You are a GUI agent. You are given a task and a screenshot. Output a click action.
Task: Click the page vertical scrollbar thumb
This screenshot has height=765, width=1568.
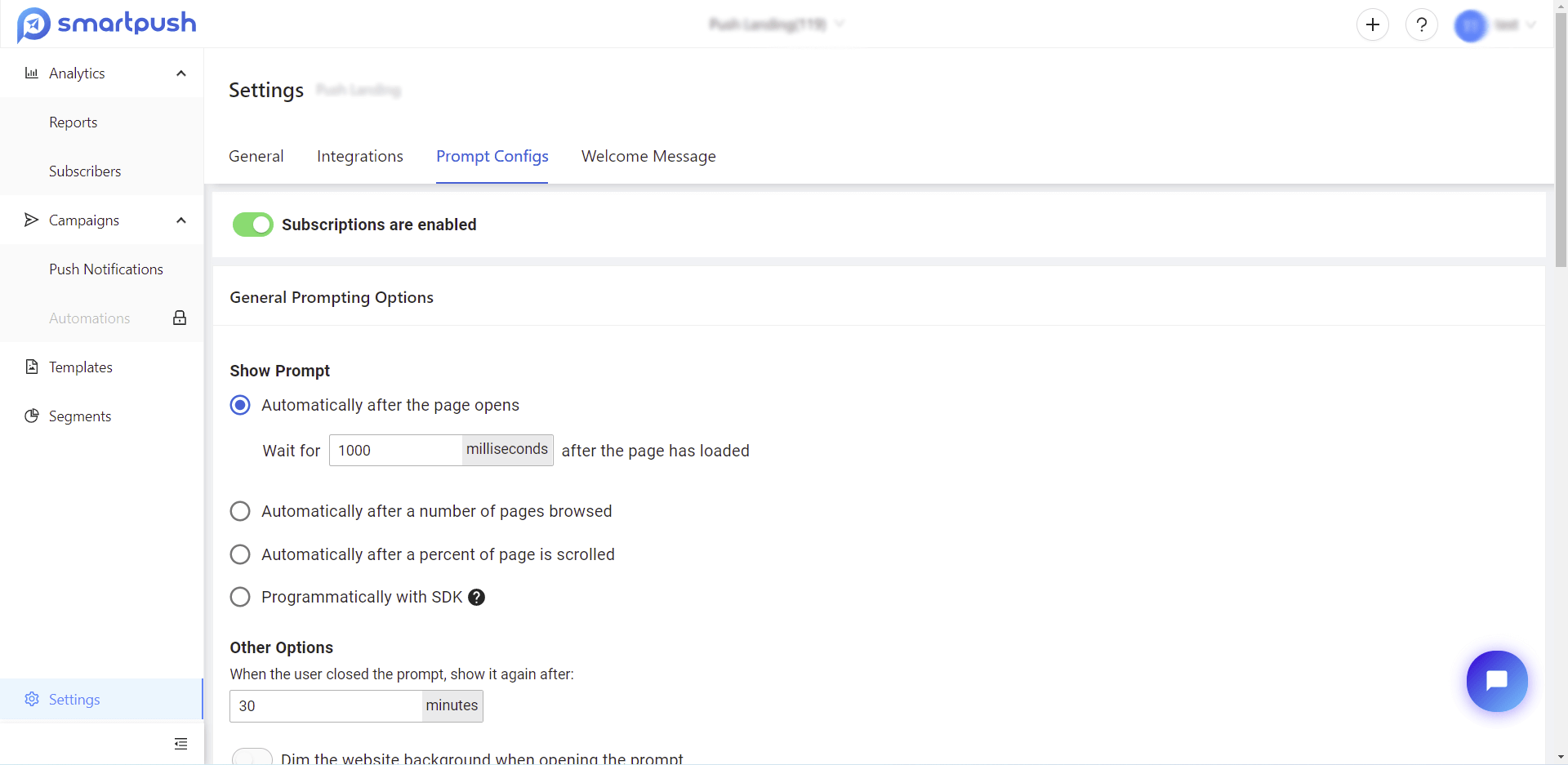point(1561,139)
